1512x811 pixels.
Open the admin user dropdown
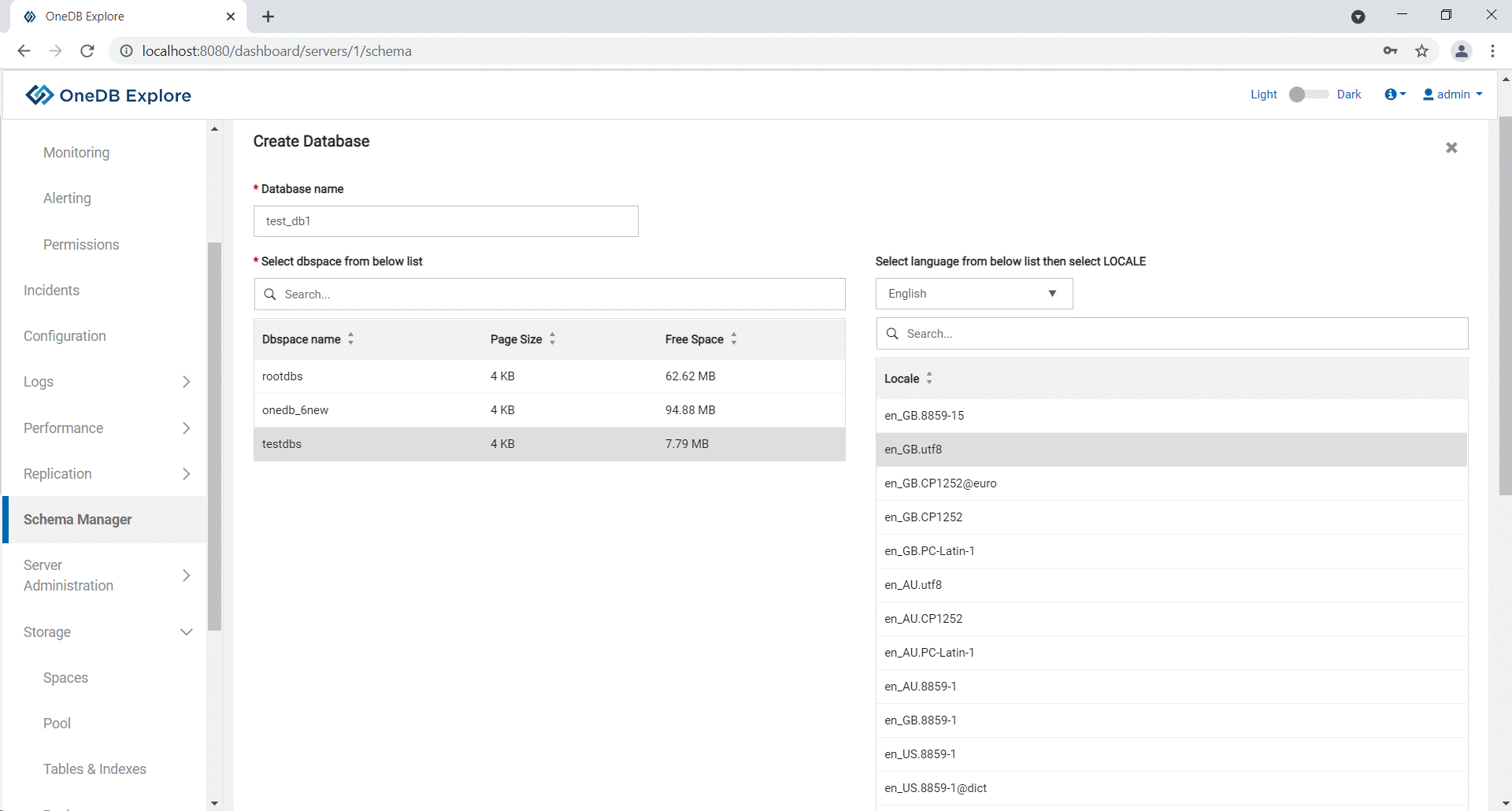1453,94
